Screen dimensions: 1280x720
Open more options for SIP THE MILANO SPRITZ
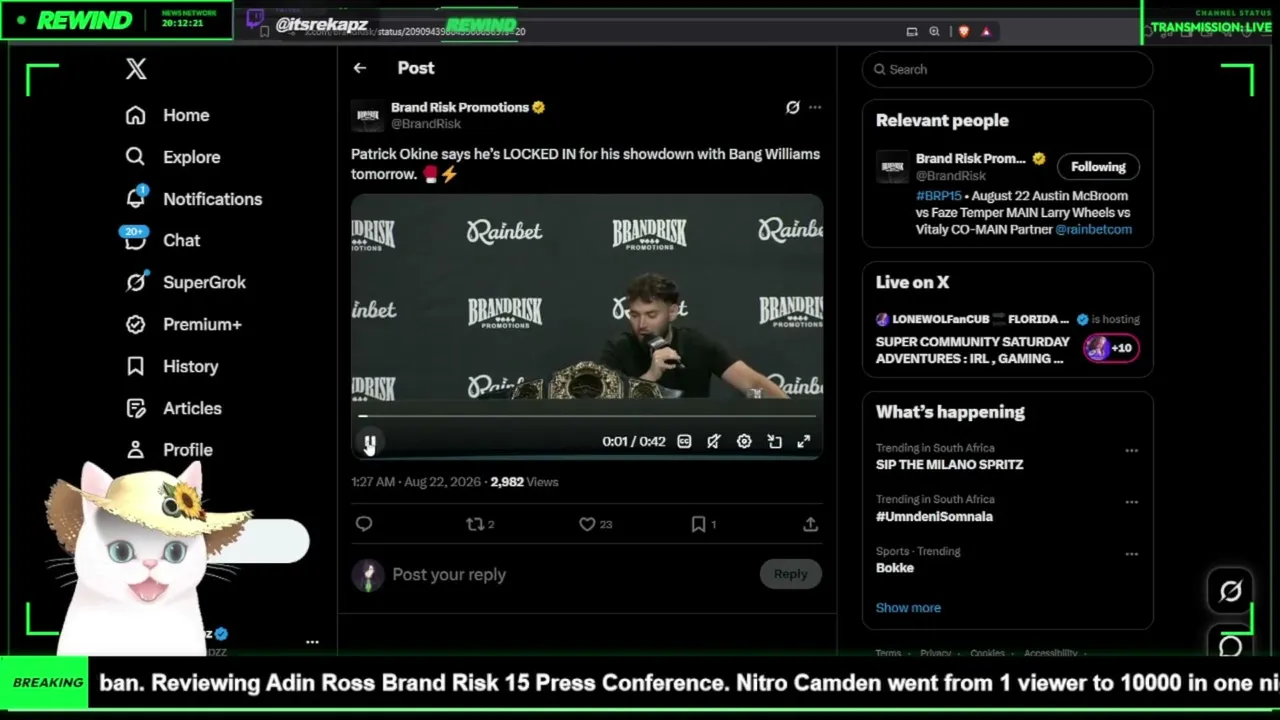[1131, 451]
